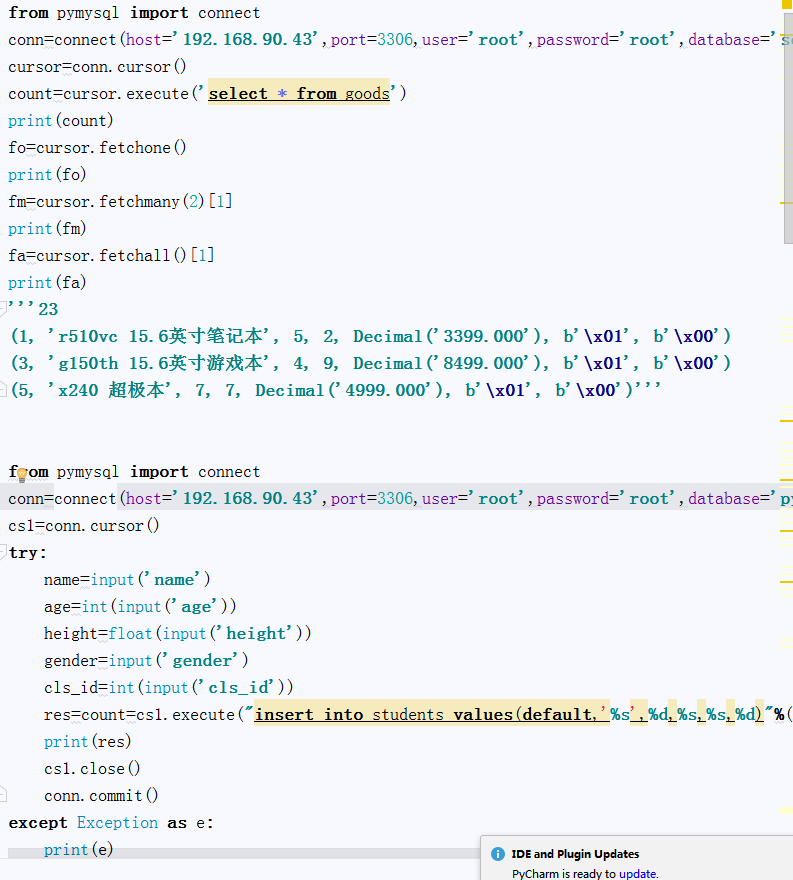Screen dimensions: 793x880
Task: Click the age=int(input('age')) line
Action: [x=140, y=606]
